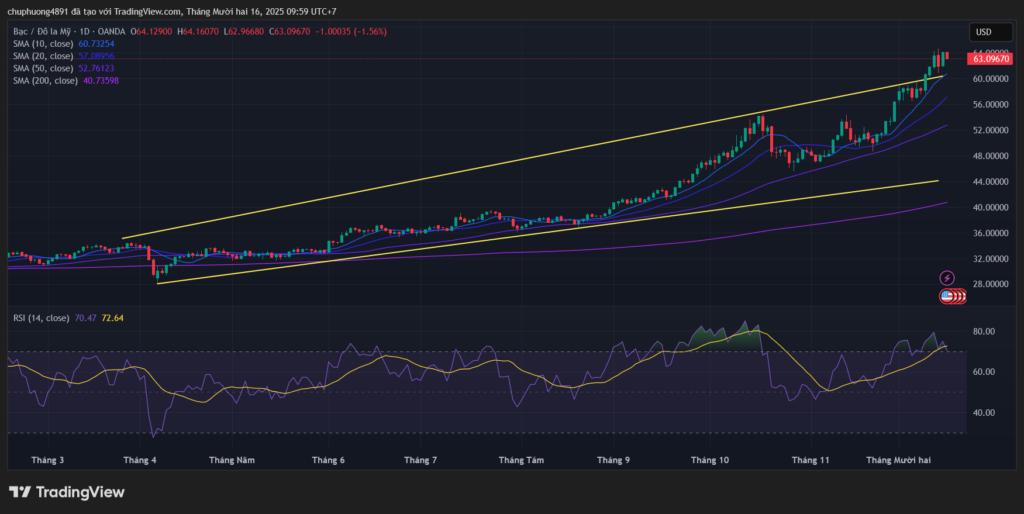Click the red 63.09670 current price label

[988, 59]
